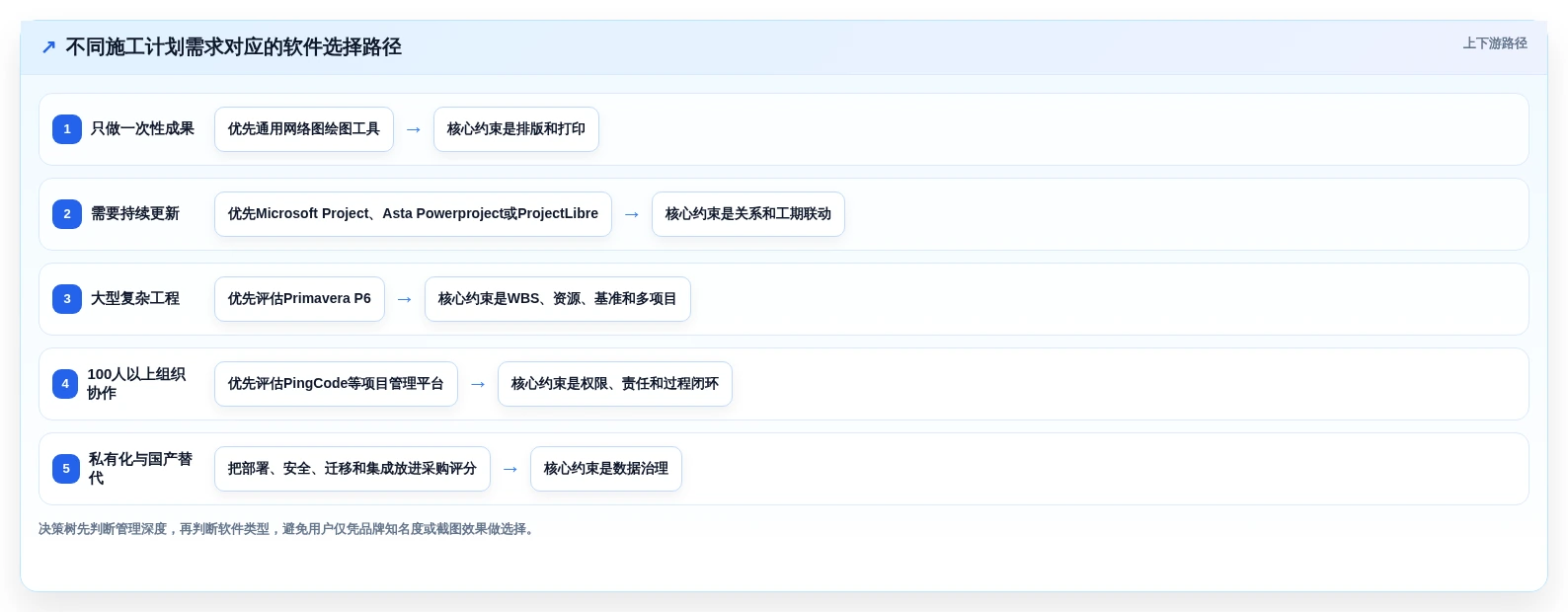Click the number 3 badge
The width and height of the screenshot is (1568, 612).
click(x=67, y=299)
